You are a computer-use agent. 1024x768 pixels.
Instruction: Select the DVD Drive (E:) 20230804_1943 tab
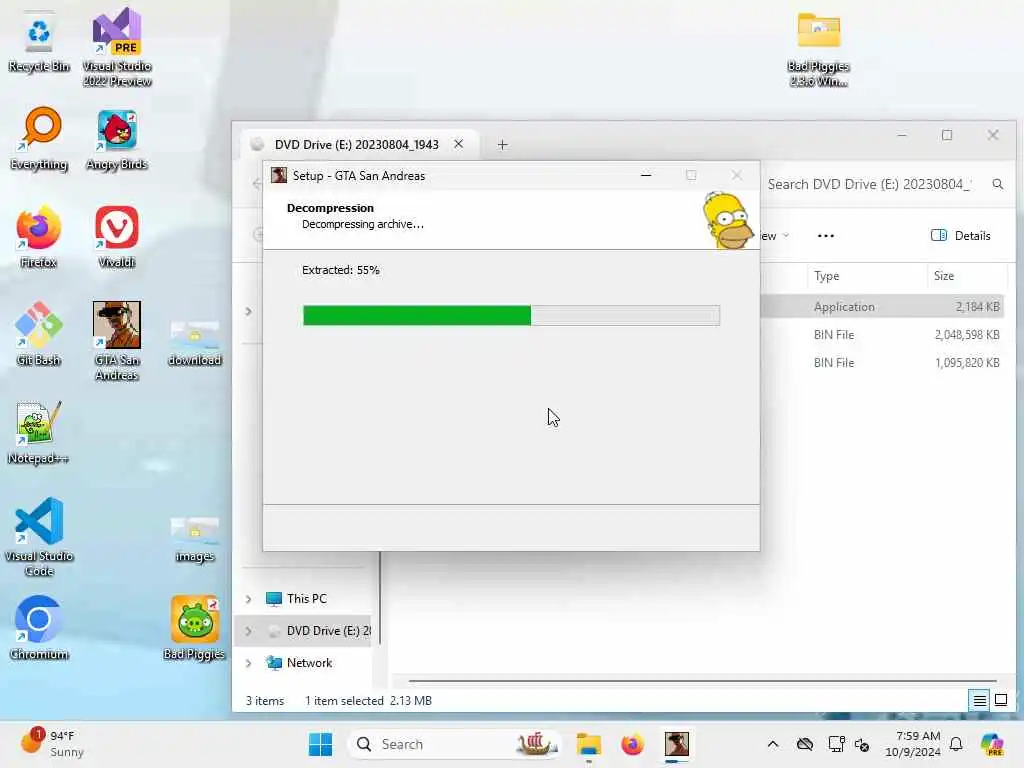pos(357,144)
